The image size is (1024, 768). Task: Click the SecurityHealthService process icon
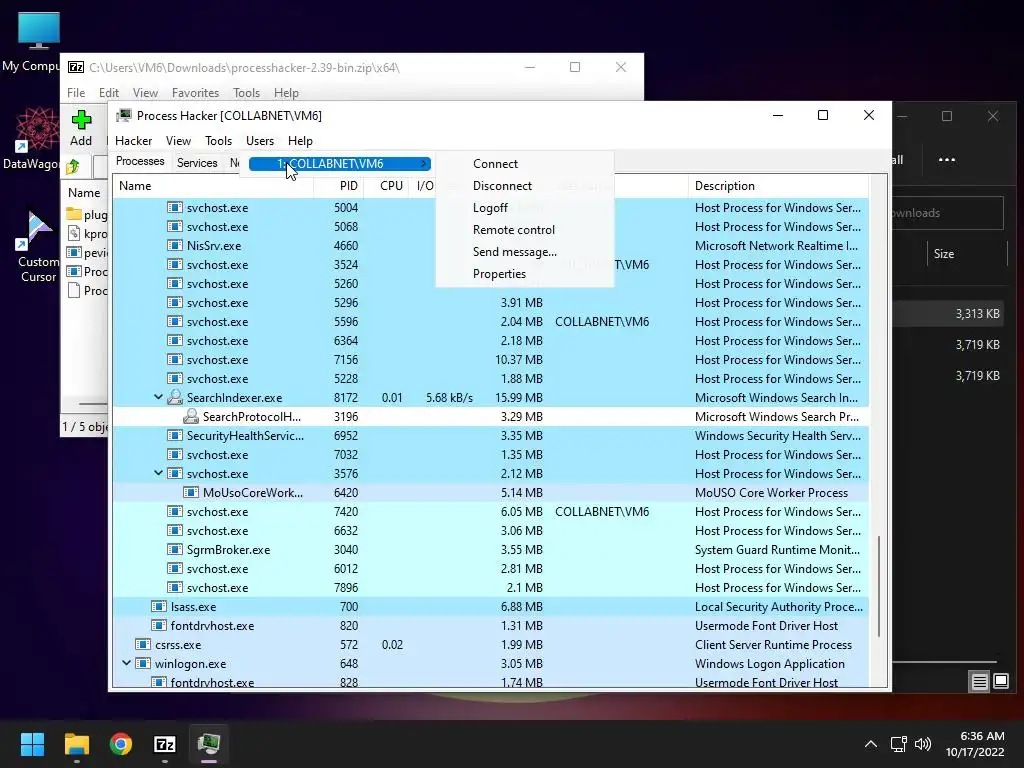[x=174, y=436]
